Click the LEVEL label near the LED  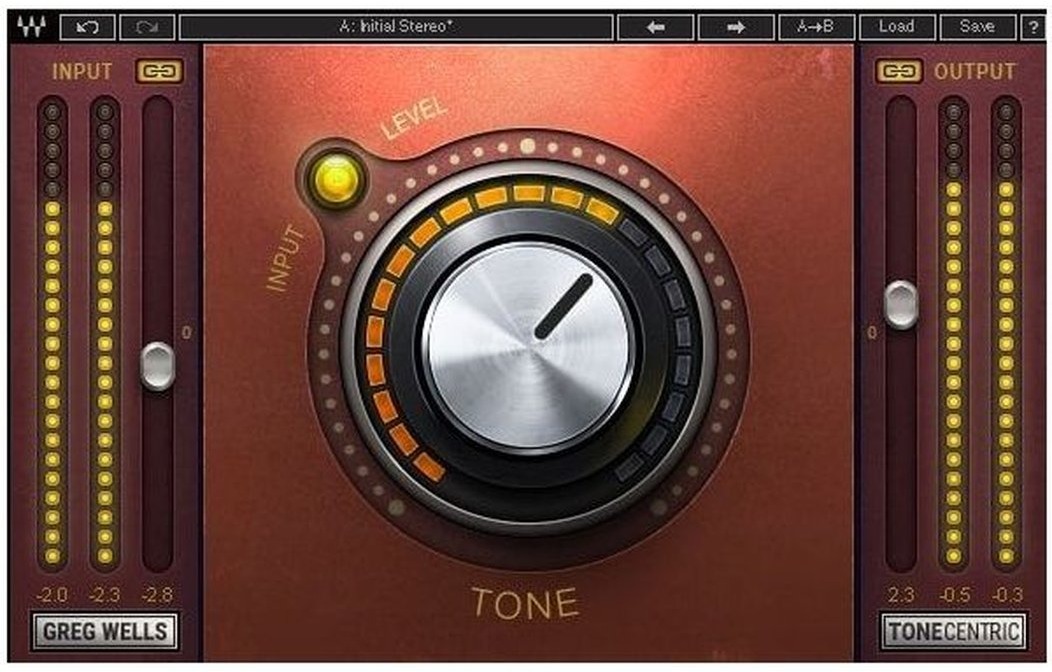pyautogui.click(x=414, y=117)
